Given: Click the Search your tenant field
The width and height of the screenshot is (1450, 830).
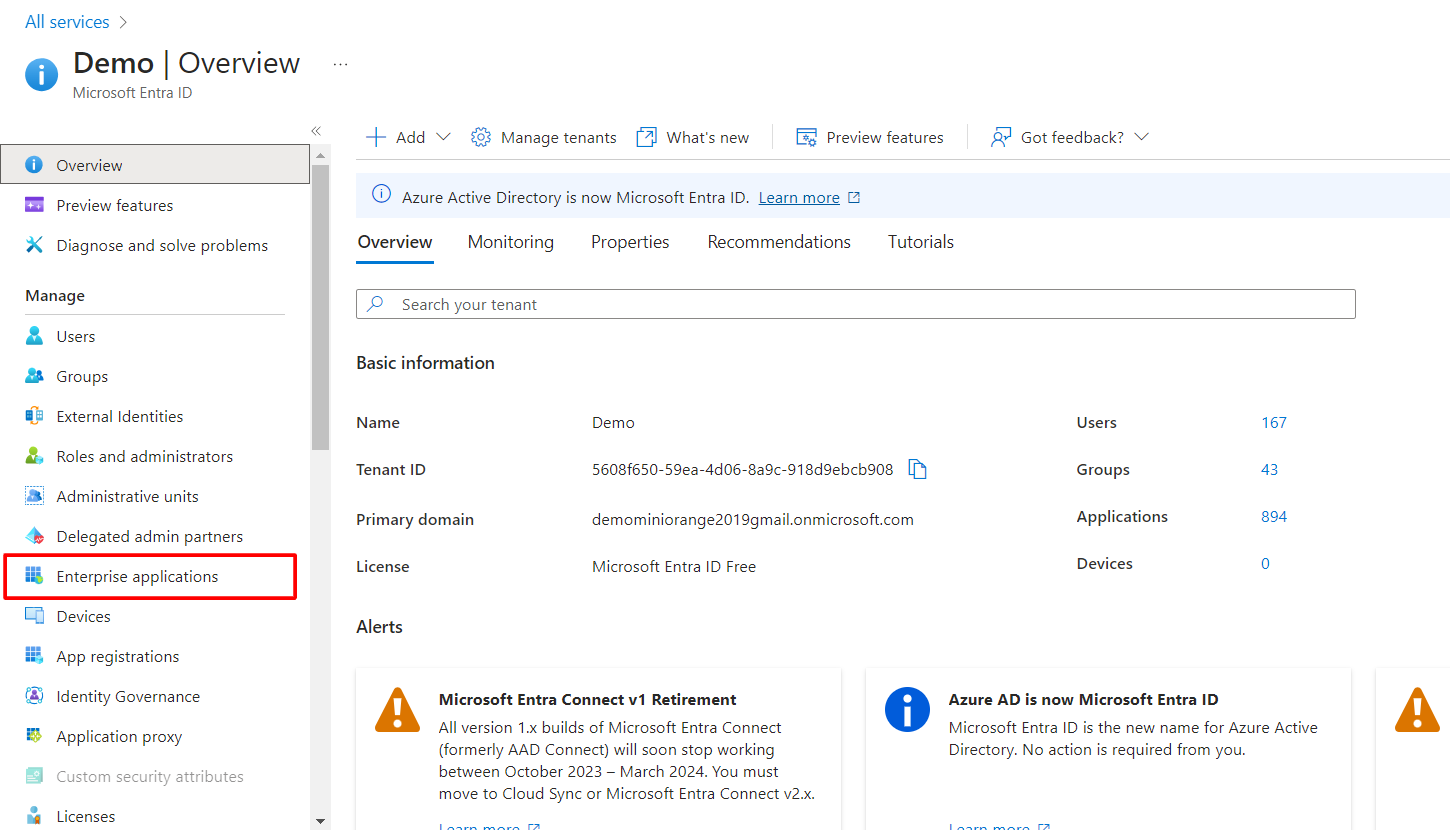Looking at the screenshot, I should [856, 304].
